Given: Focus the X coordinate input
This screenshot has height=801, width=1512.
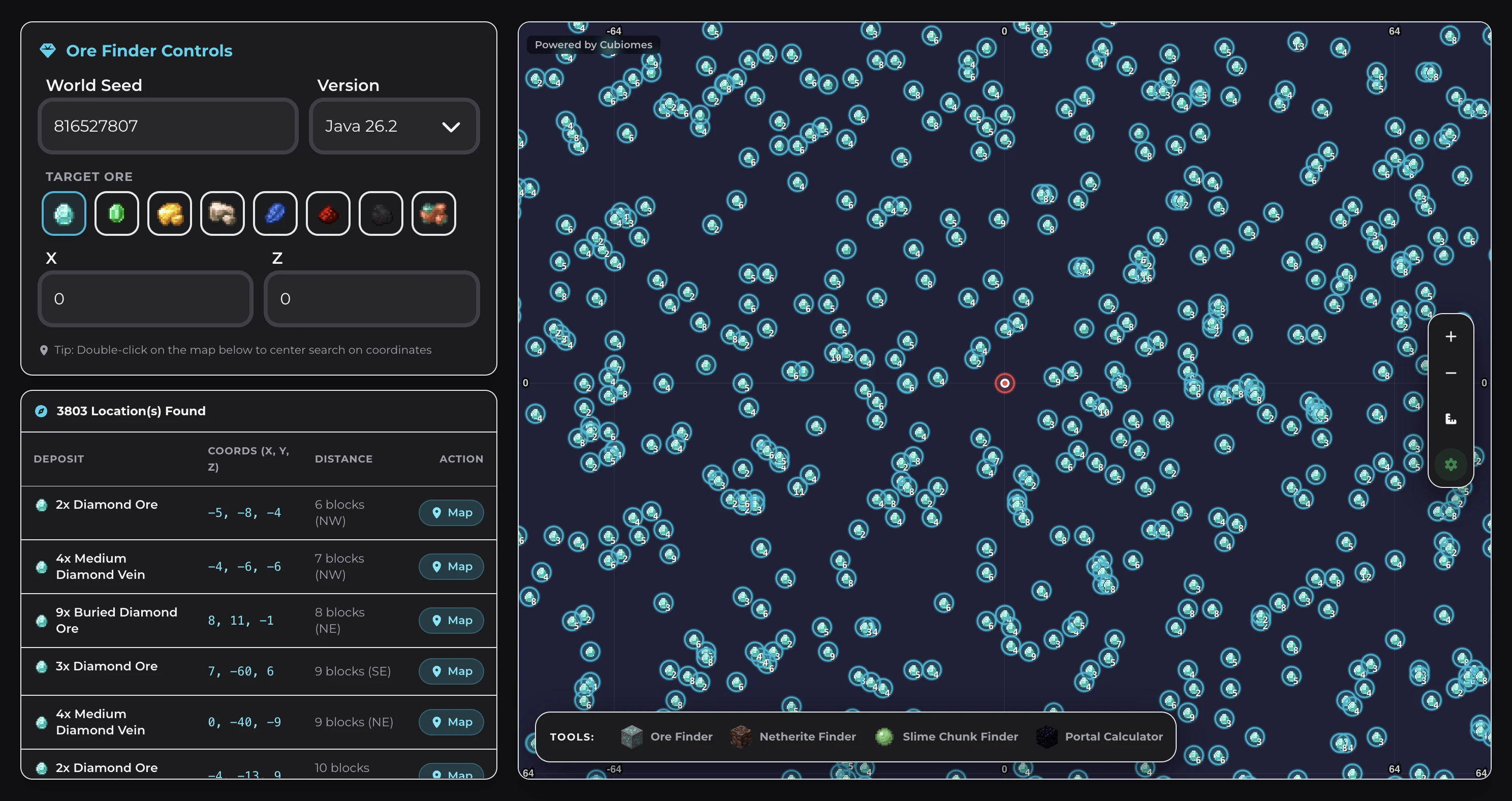Looking at the screenshot, I should 146,299.
